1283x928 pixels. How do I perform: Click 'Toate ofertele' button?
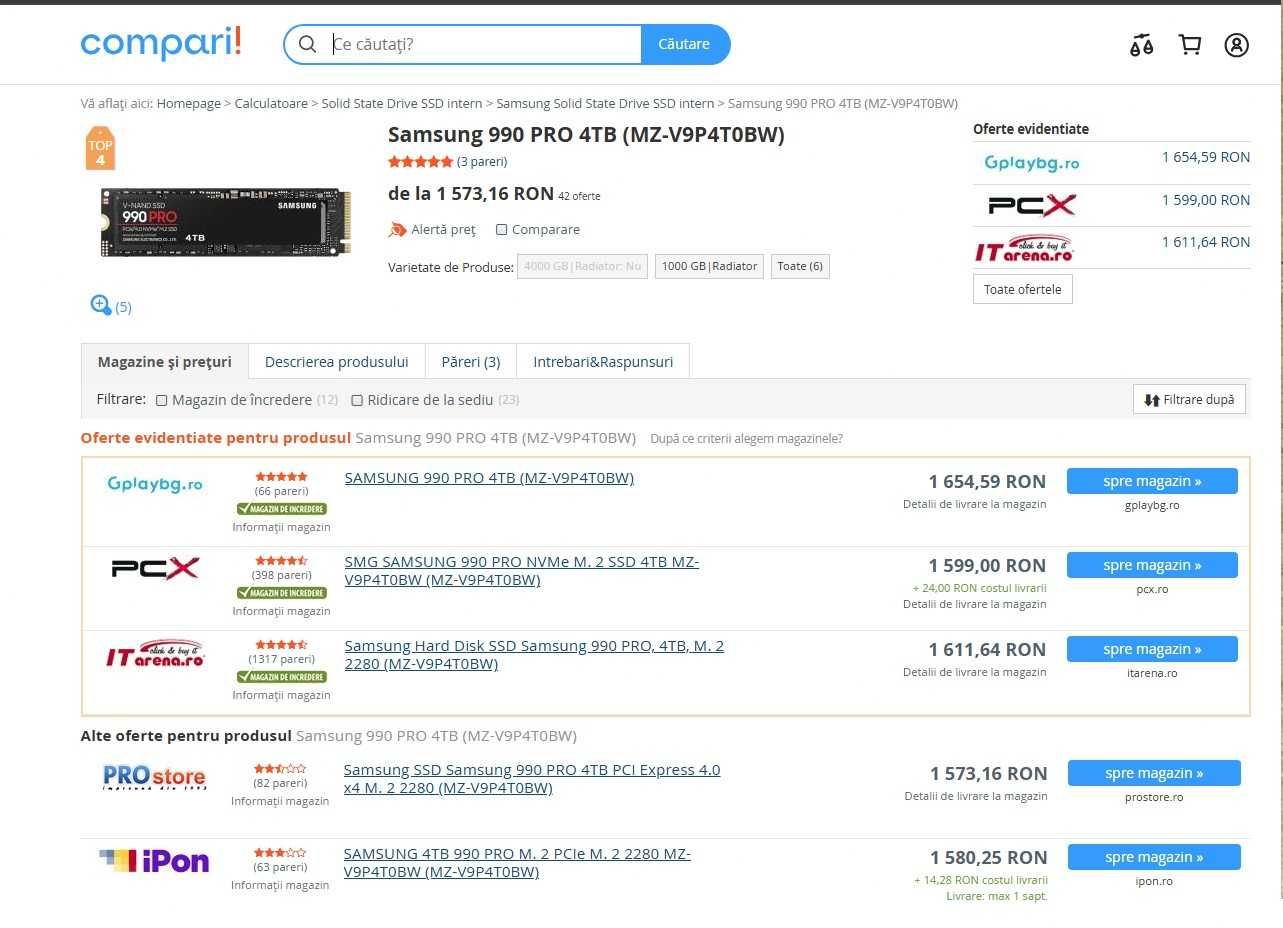point(1023,289)
